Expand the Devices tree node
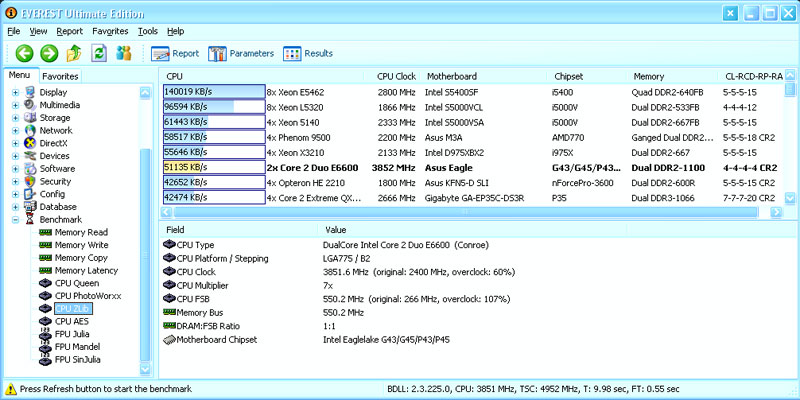The width and height of the screenshot is (800, 400). (x=15, y=156)
